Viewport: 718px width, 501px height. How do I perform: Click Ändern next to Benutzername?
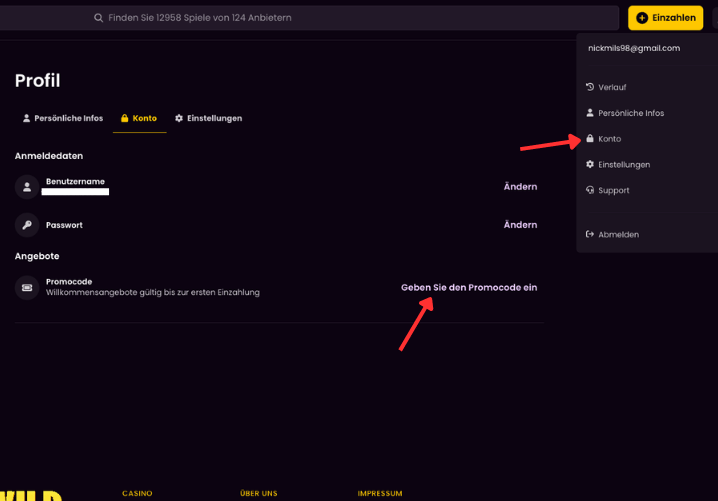point(520,187)
